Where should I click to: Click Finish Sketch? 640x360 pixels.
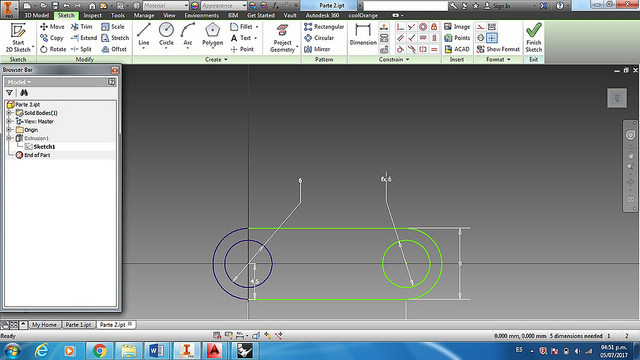(533, 38)
